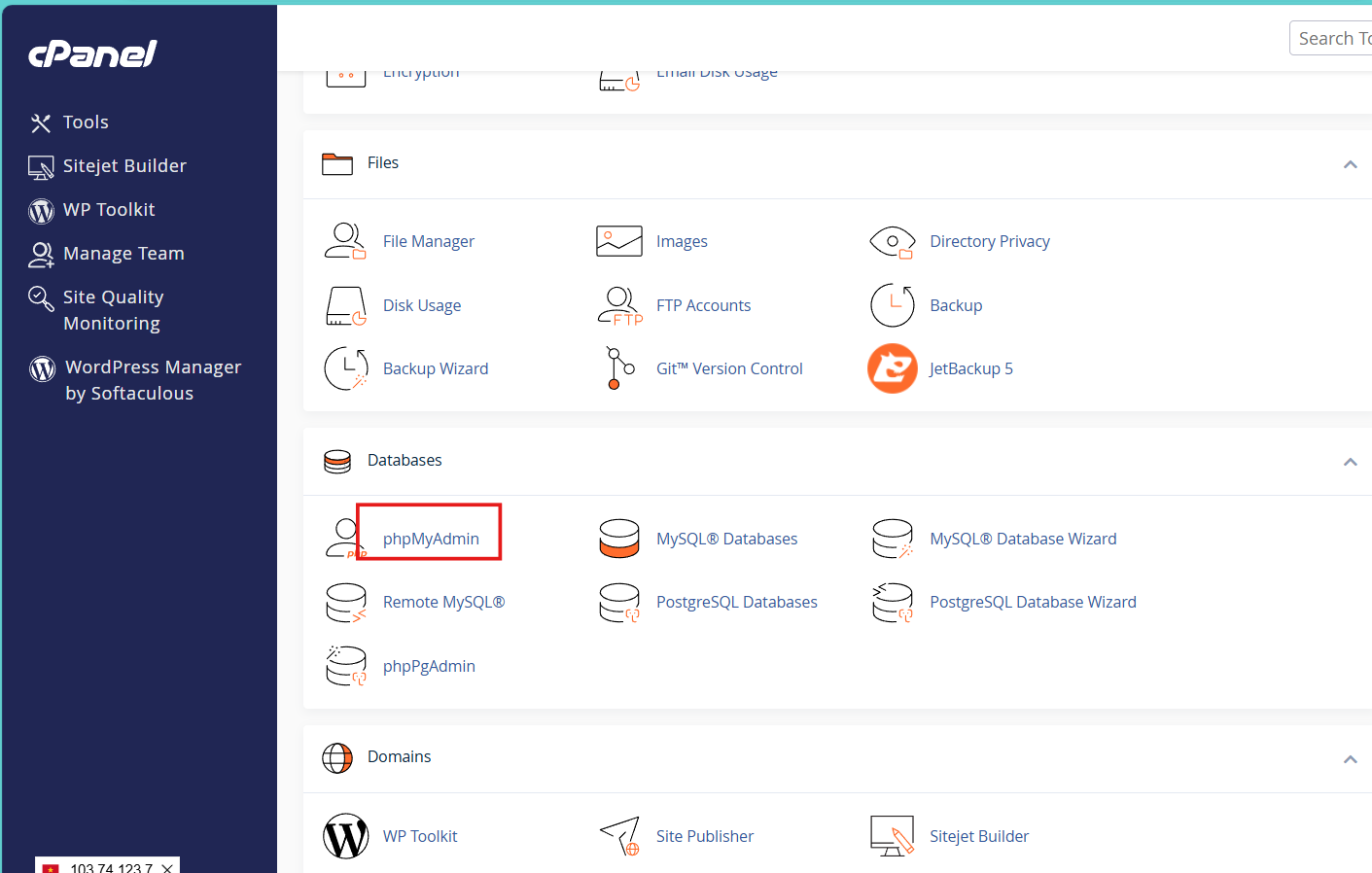Open PostgreSQL Databases link
The width and height of the screenshot is (1372, 873).
pyautogui.click(x=737, y=602)
